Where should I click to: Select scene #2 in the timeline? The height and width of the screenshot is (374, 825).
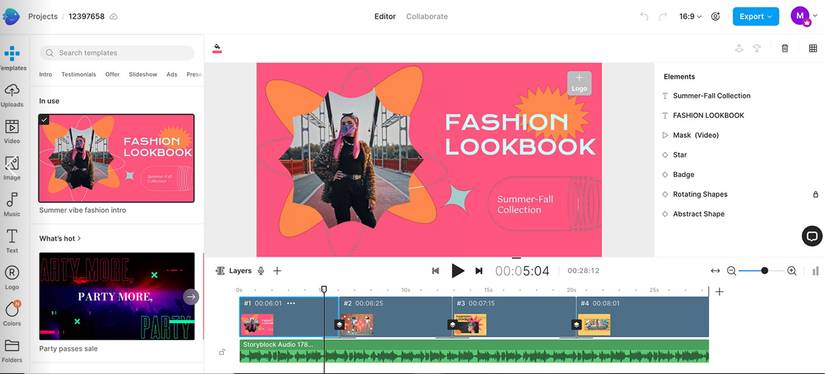395,317
